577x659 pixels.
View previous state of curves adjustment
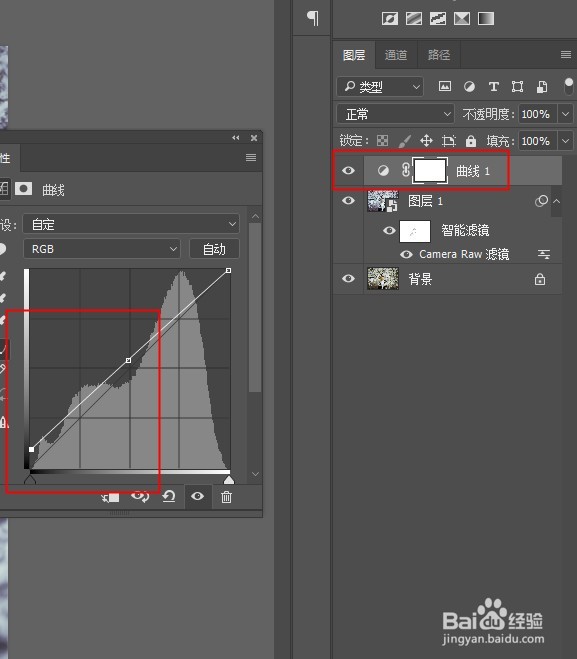140,497
